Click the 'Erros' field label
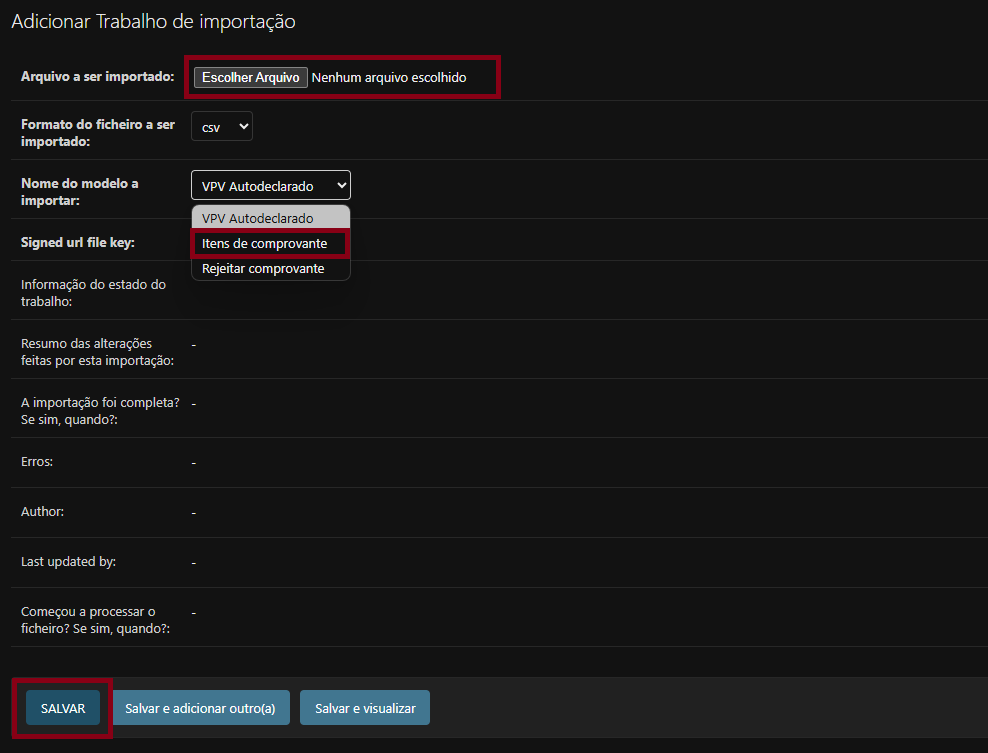 tap(37, 462)
